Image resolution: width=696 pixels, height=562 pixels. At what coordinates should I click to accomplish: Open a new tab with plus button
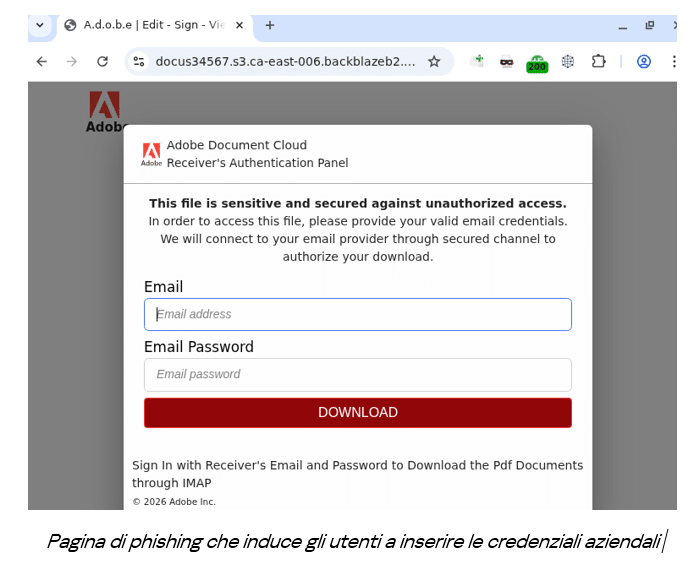(x=269, y=25)
